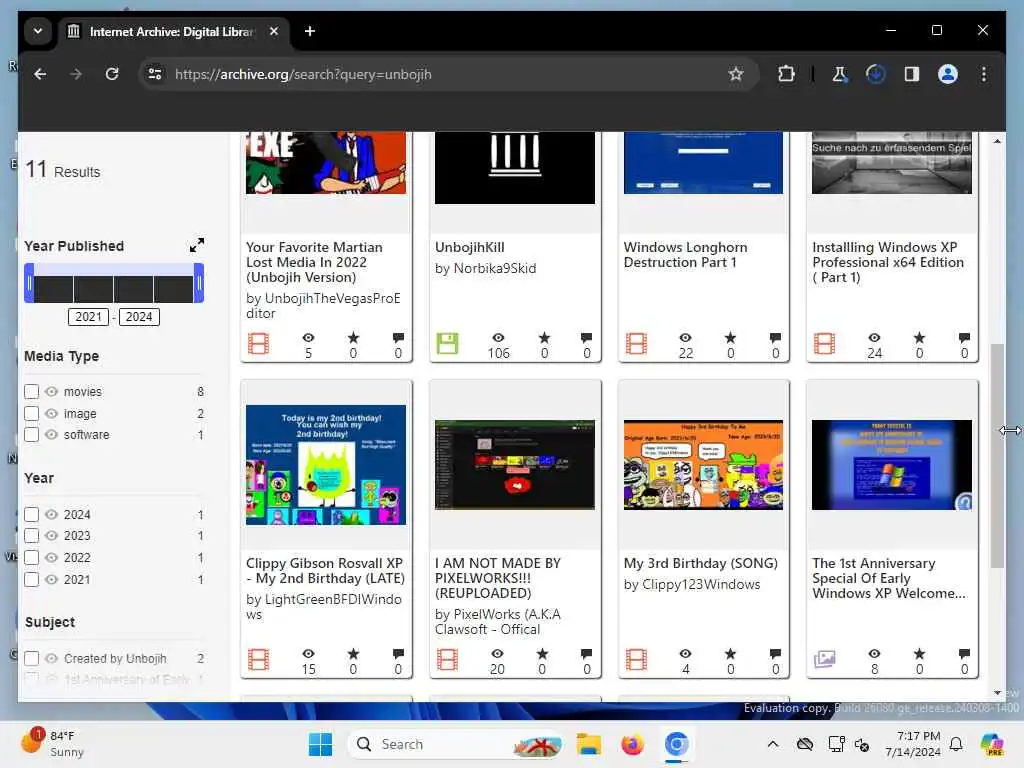Check the Created by Unbojih subject checkbox
The height and width of the screenshot is (768, 1024).
tap(31, 658)
